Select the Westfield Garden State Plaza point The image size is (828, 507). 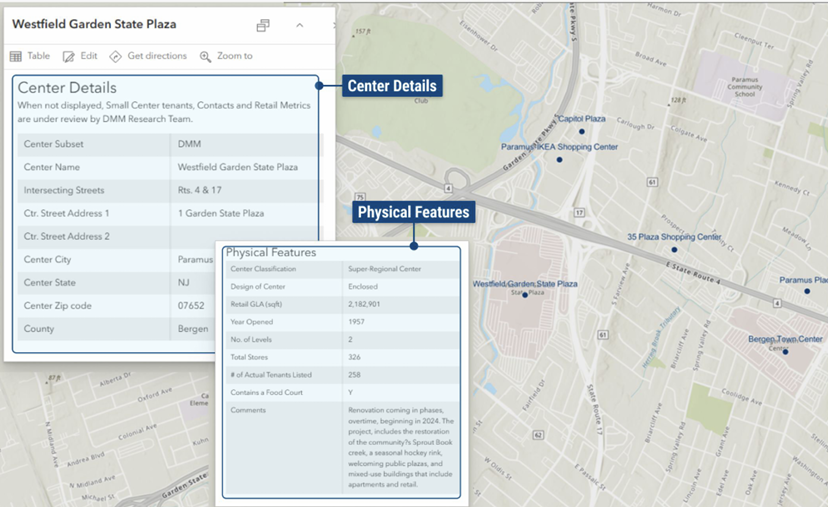tap(525, 295)
